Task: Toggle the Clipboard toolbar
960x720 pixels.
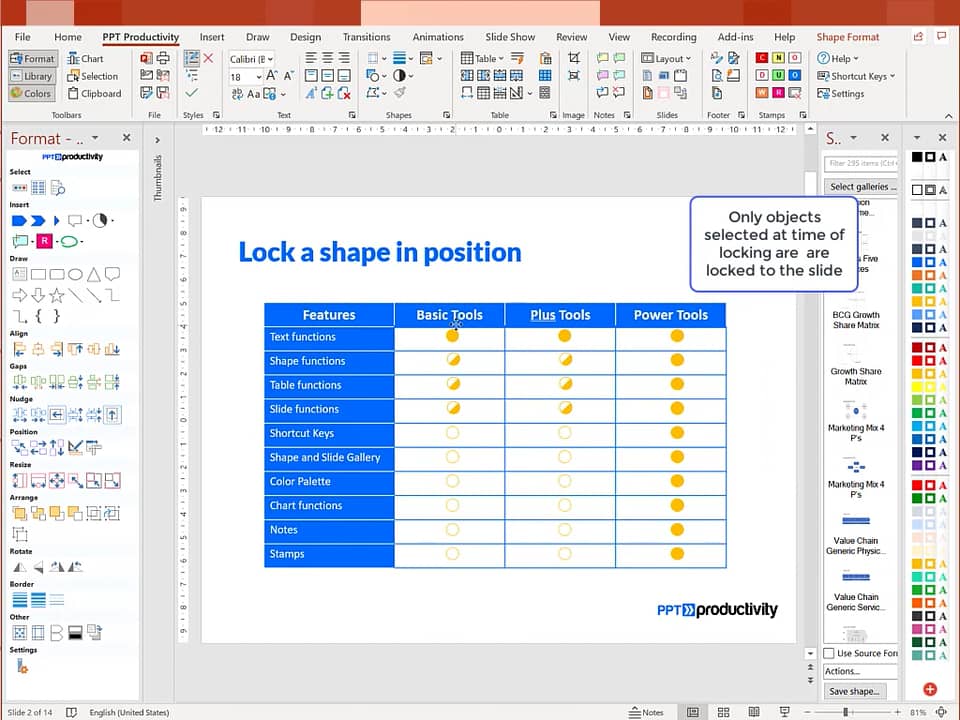Action: tap(94, 94)
